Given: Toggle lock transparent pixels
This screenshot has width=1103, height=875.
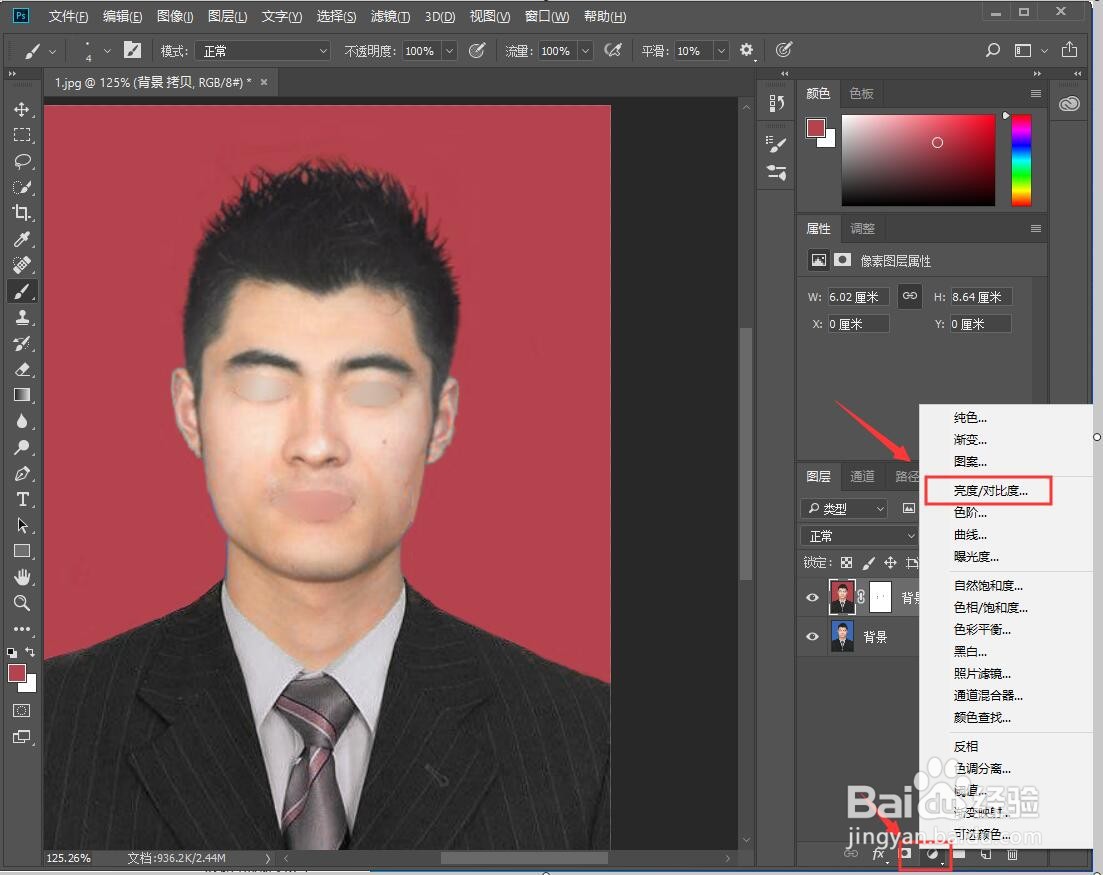Looking at the screenshot, I should (x=846, y=563).
